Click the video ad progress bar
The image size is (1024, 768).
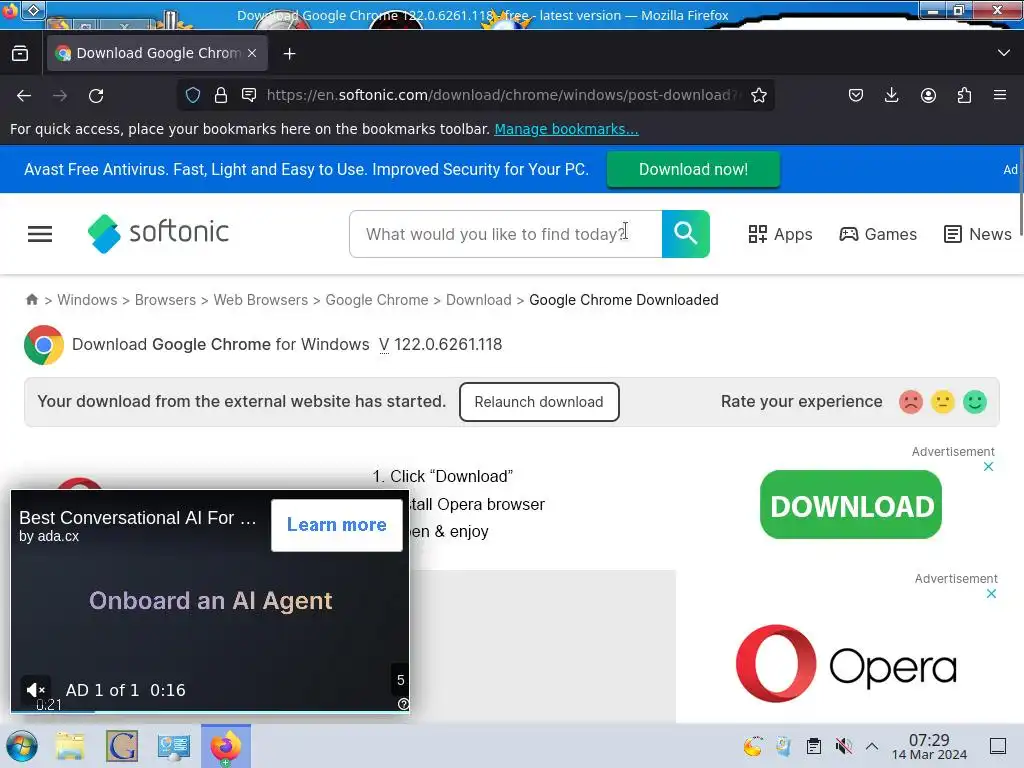point(210,711)
